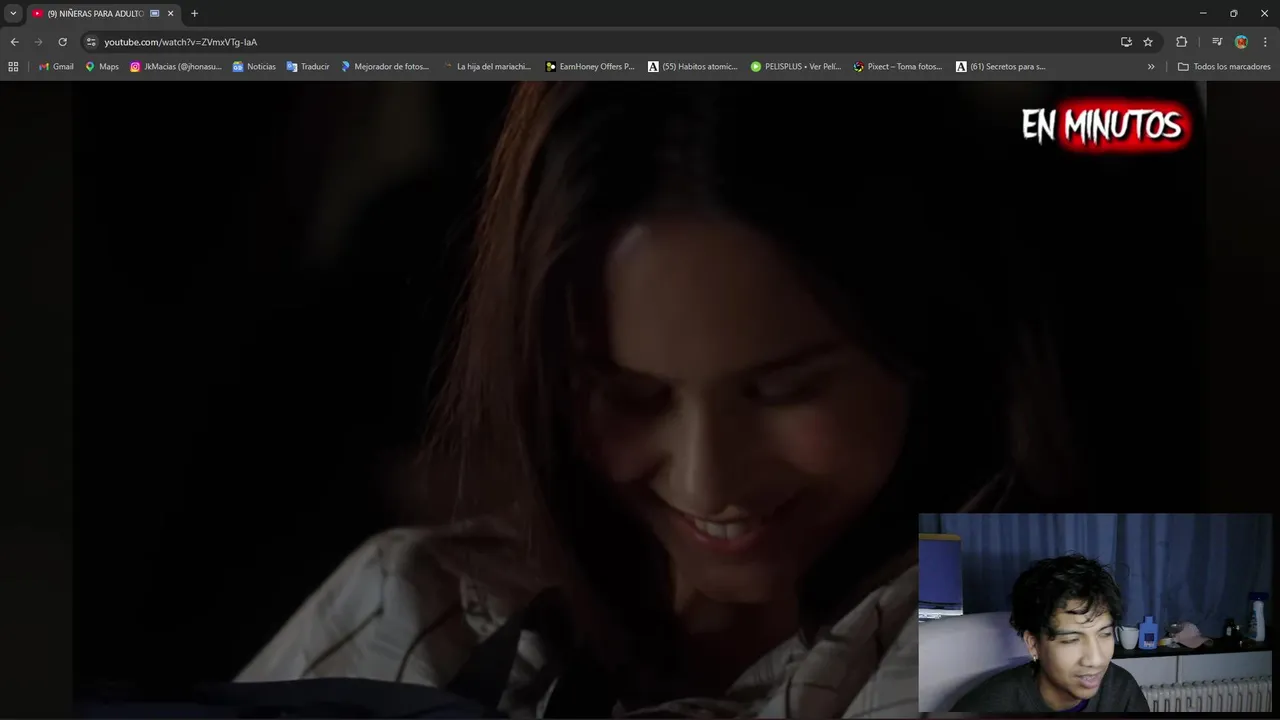The width and height of the screenshot is (1280, 720).
Task: Open the Traducir bookmark
Action: tap(308, 67)
